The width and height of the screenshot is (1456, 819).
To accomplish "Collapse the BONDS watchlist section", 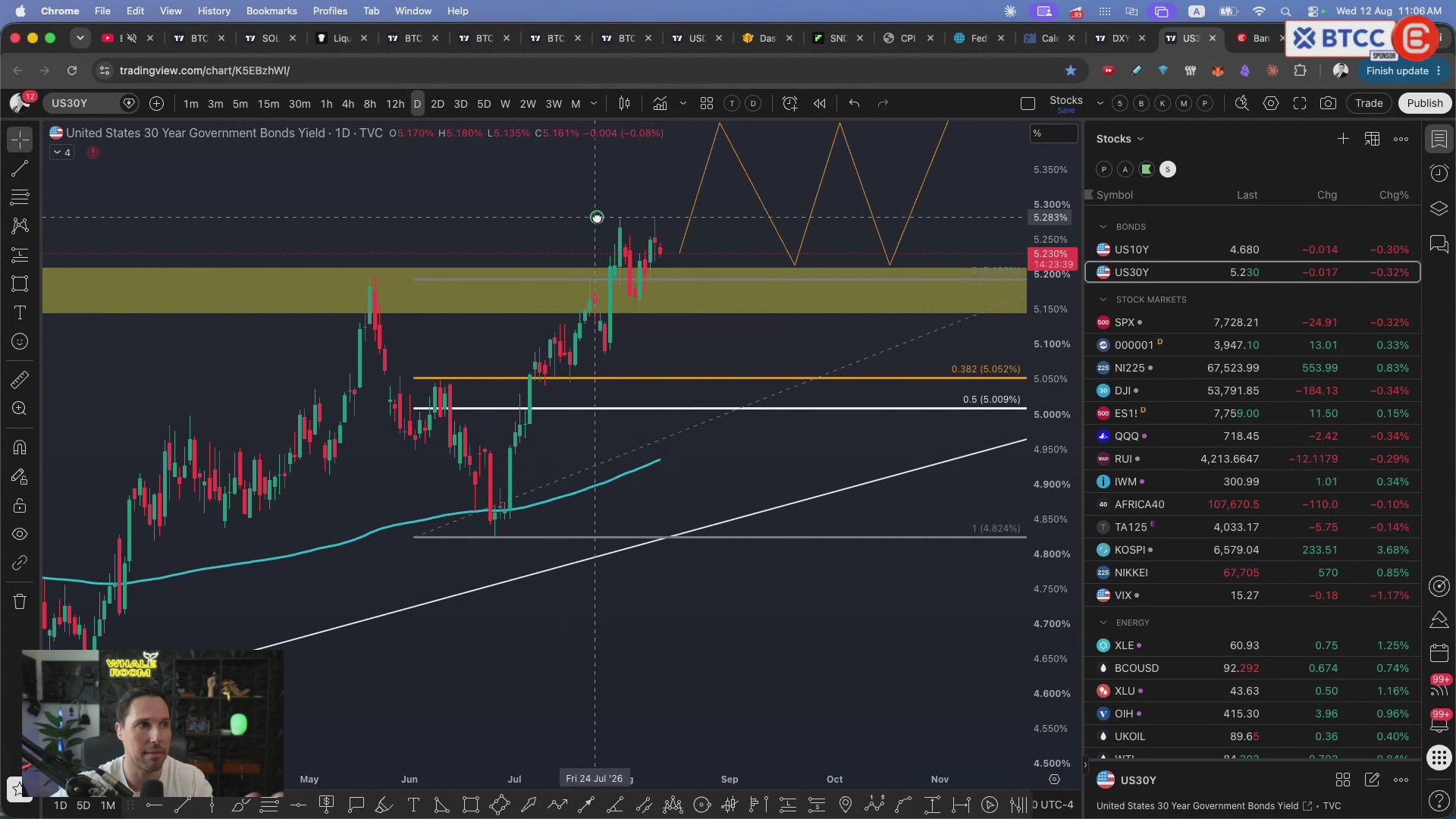I will click(1103, 227).
